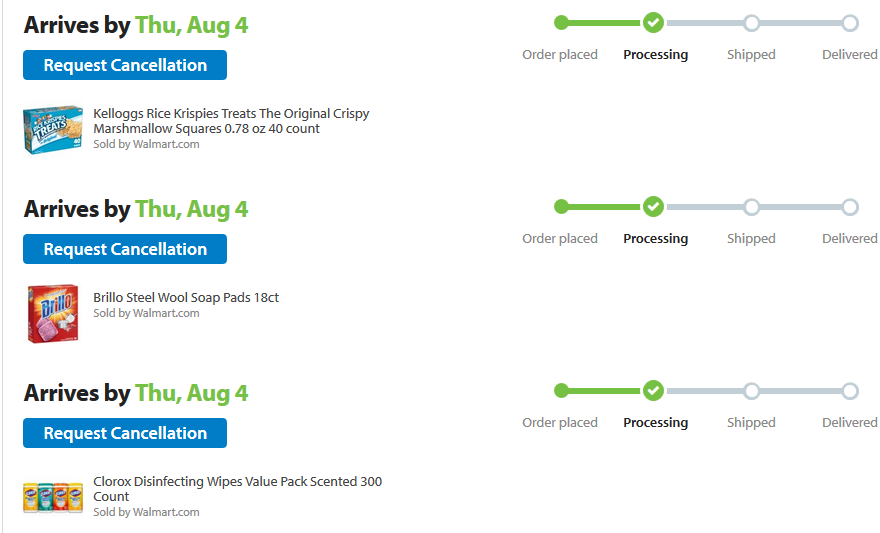Click the green progress bar segment on Brillo order
Screen dimensions: 880x533
[603, 207]
